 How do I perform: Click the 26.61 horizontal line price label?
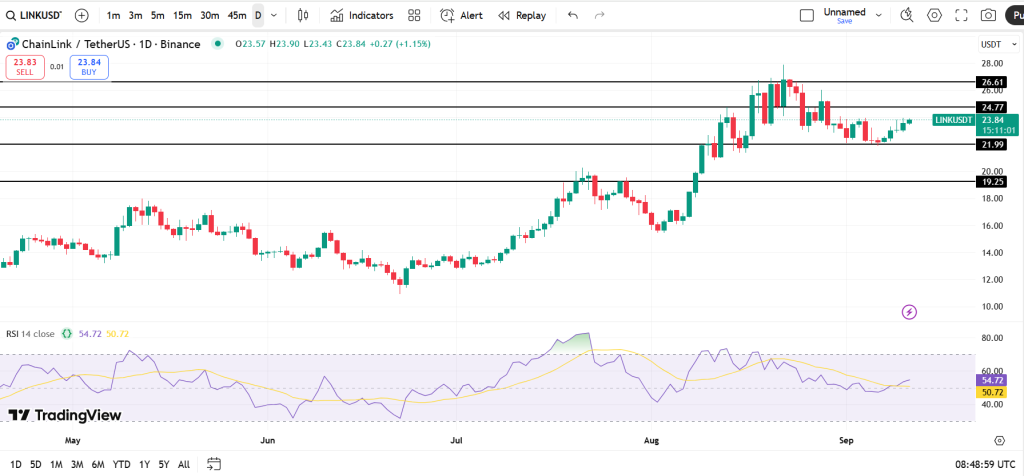pos(990,82)
